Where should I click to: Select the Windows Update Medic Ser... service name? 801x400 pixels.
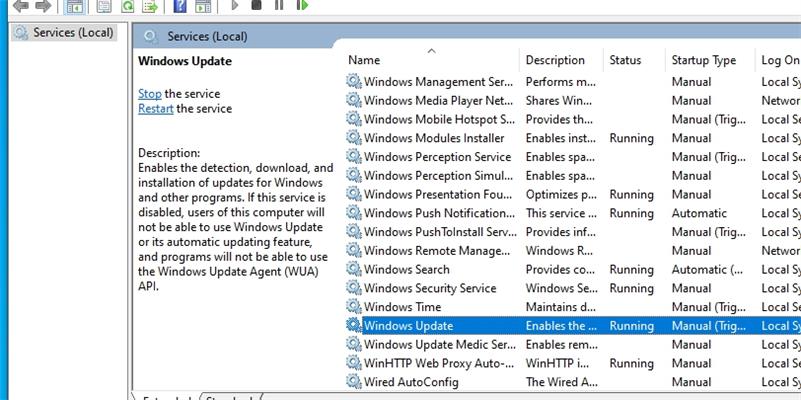point(440,345)
